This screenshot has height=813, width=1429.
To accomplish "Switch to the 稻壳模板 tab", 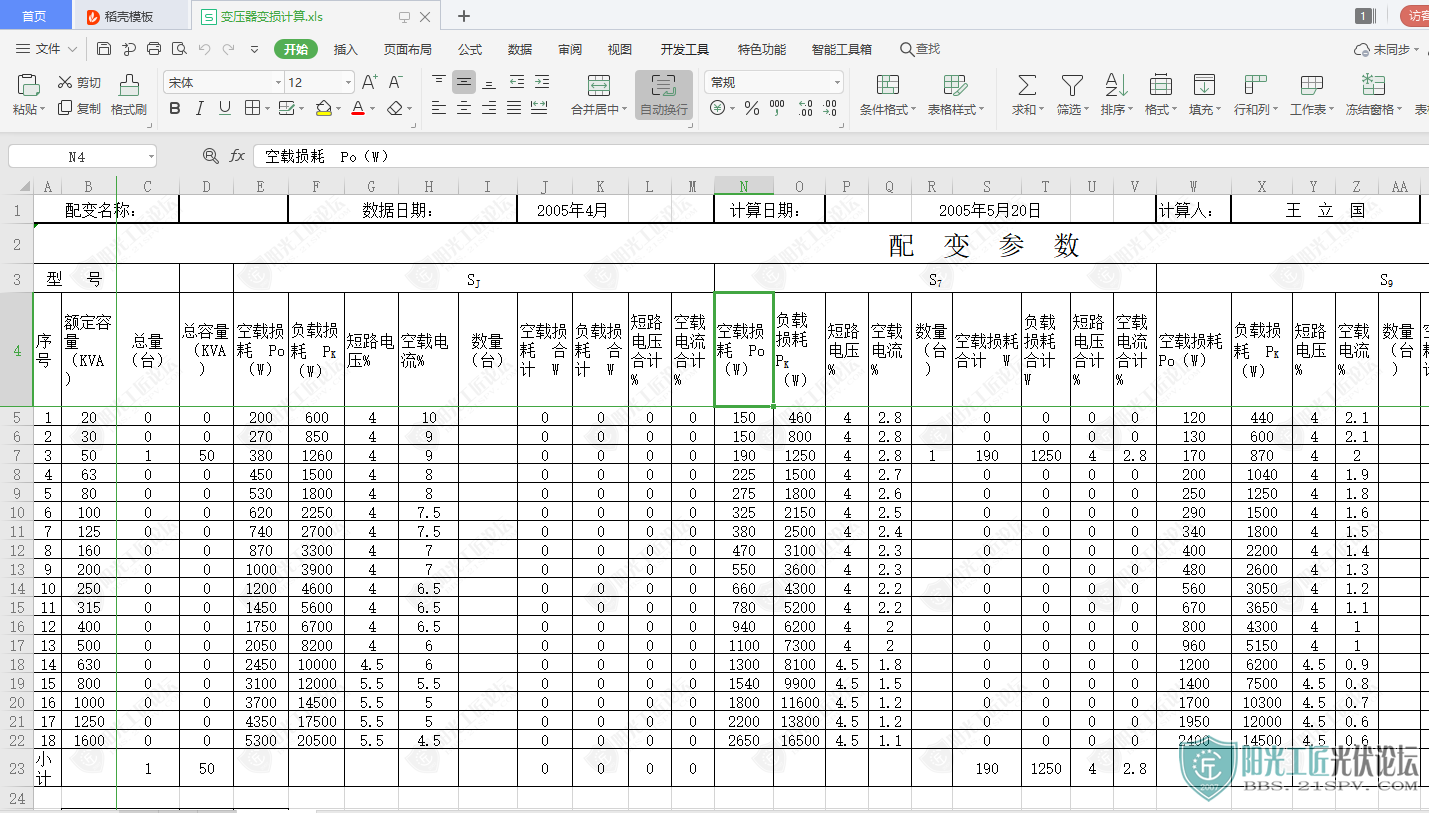I will (x=131, y=16).
